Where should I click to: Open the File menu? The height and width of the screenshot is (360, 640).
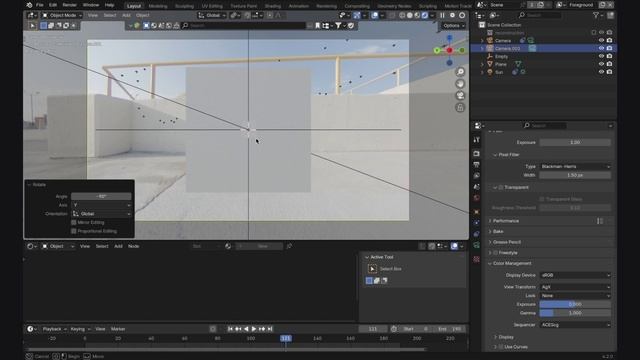(40, 5)
